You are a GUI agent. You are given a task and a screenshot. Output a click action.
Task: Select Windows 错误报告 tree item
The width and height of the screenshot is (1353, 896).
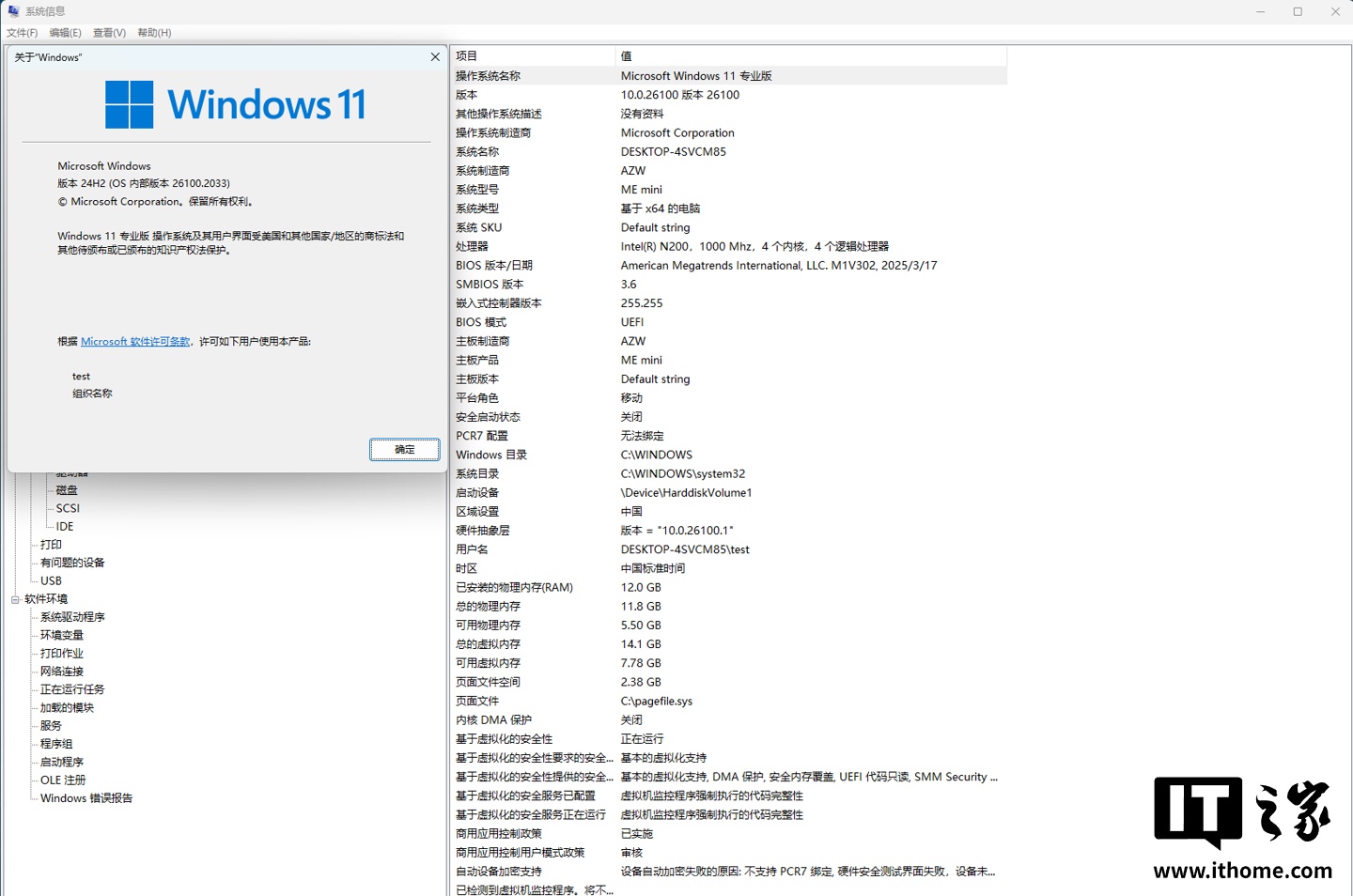86,798
